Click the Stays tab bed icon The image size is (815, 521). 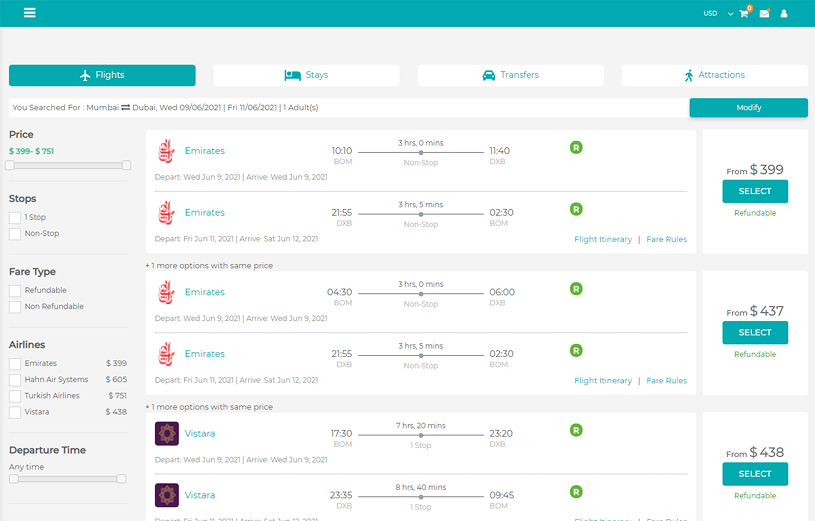[293, 75]
